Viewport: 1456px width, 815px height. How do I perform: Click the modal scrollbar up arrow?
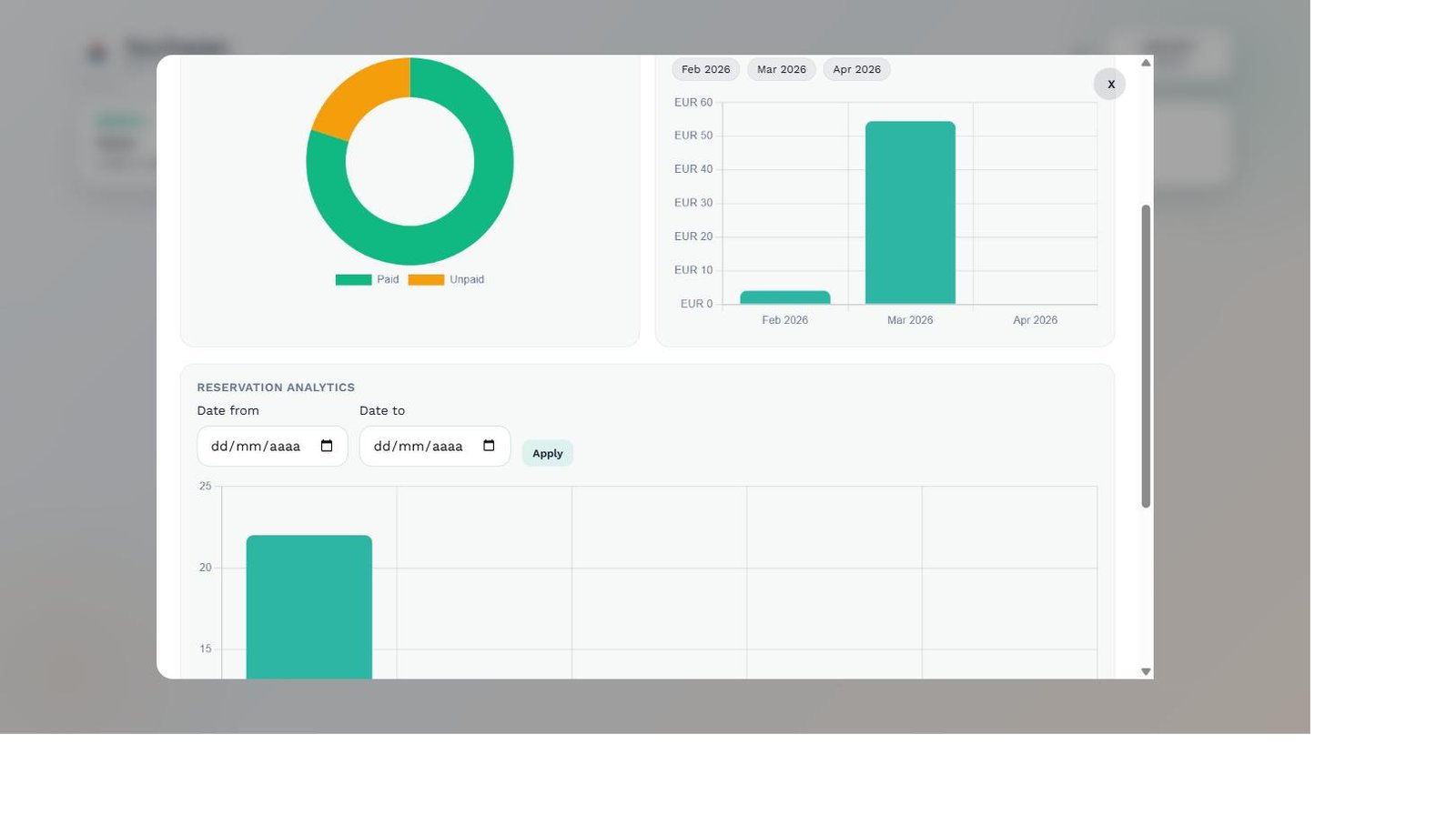pos(1146,63)
